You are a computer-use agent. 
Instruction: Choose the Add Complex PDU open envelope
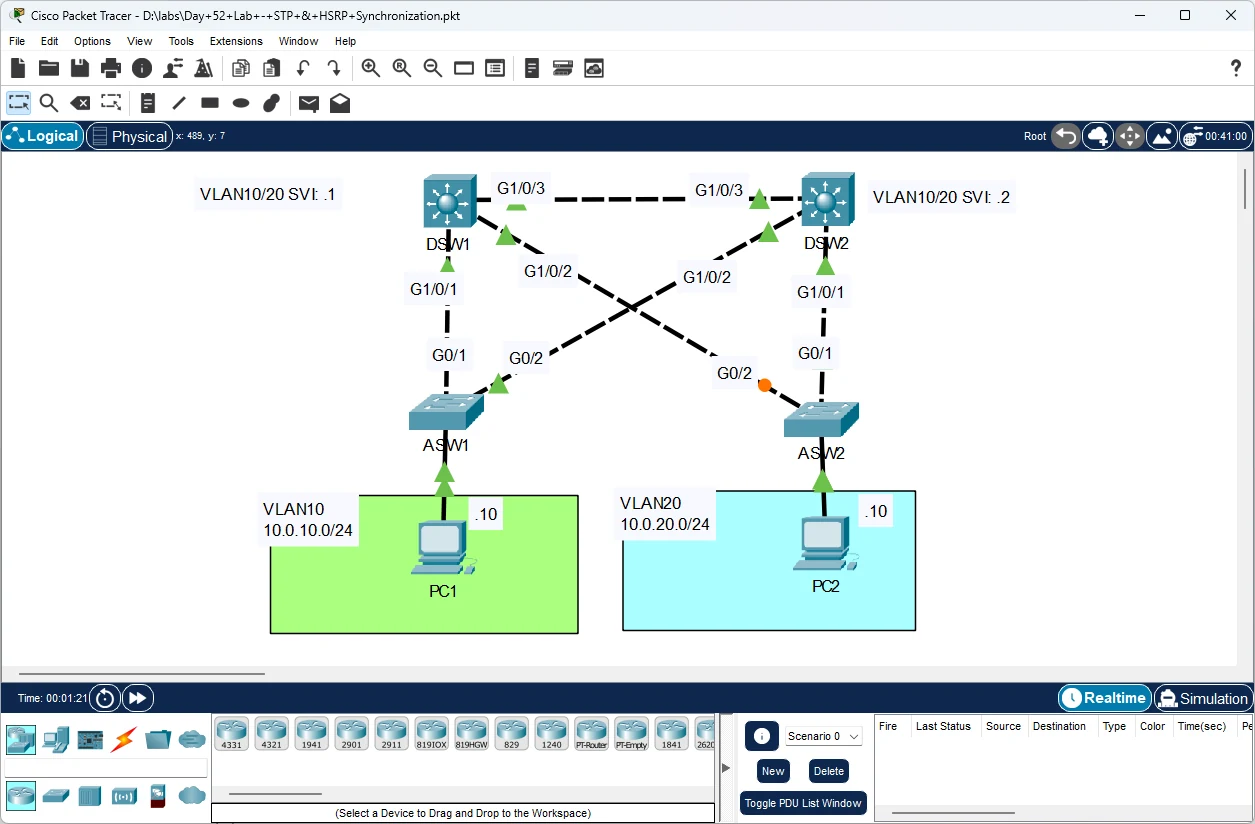point(340,103)
